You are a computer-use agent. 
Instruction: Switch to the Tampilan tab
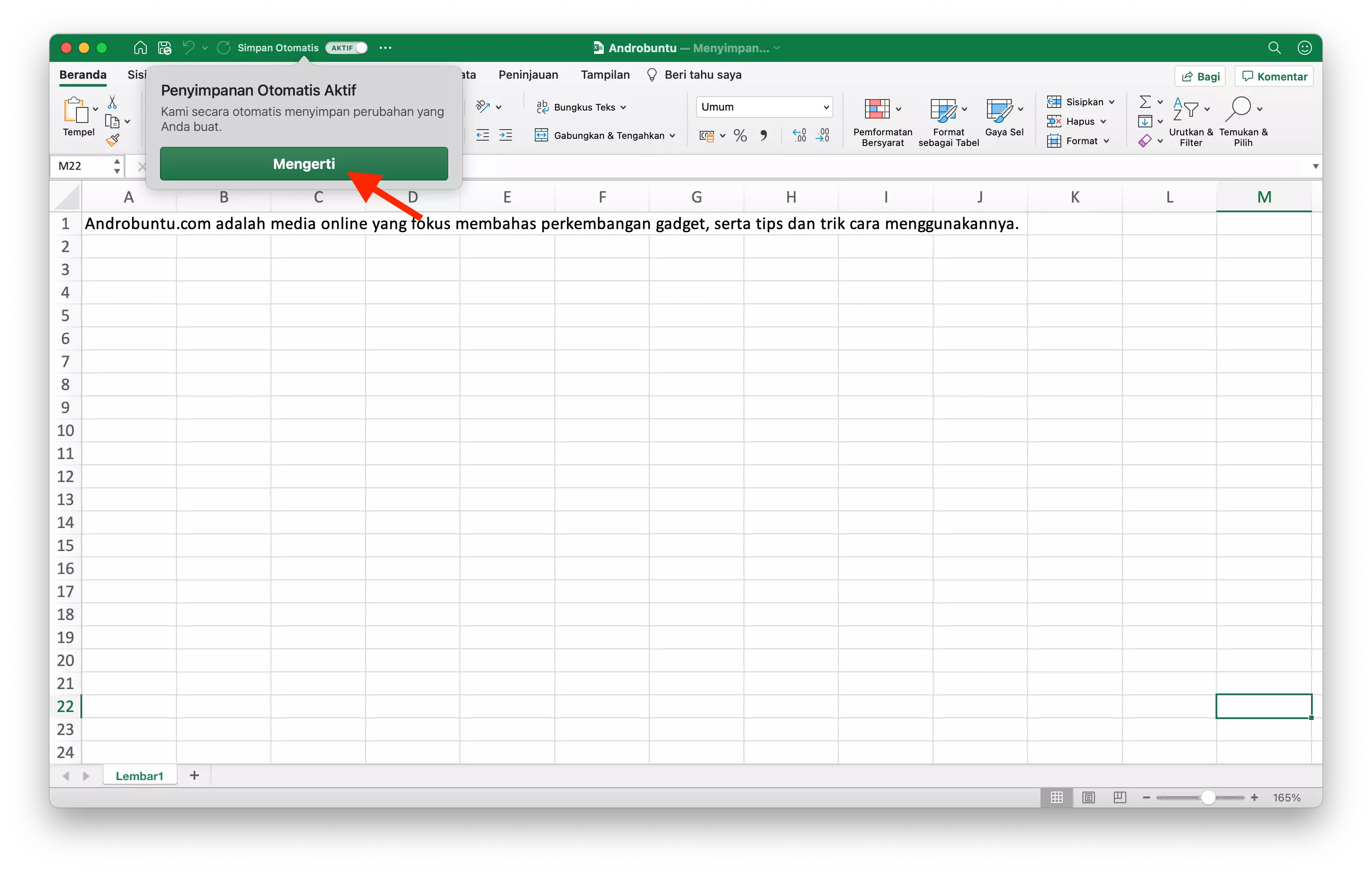(605, 75)
